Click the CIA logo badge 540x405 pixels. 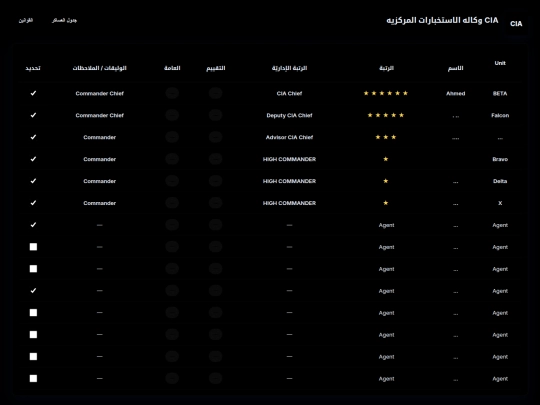[516, 24]
